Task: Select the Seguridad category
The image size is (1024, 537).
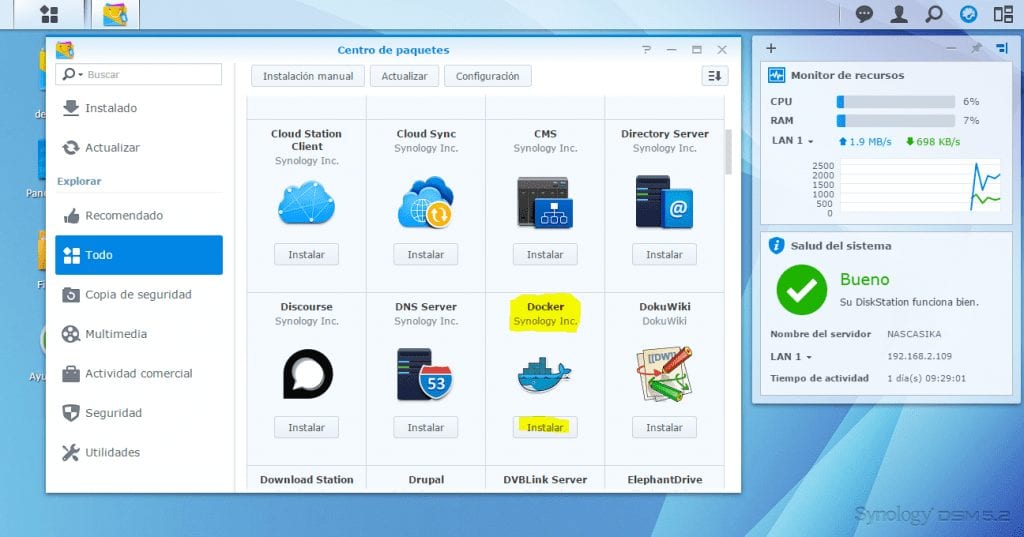Action: (138, 413)
